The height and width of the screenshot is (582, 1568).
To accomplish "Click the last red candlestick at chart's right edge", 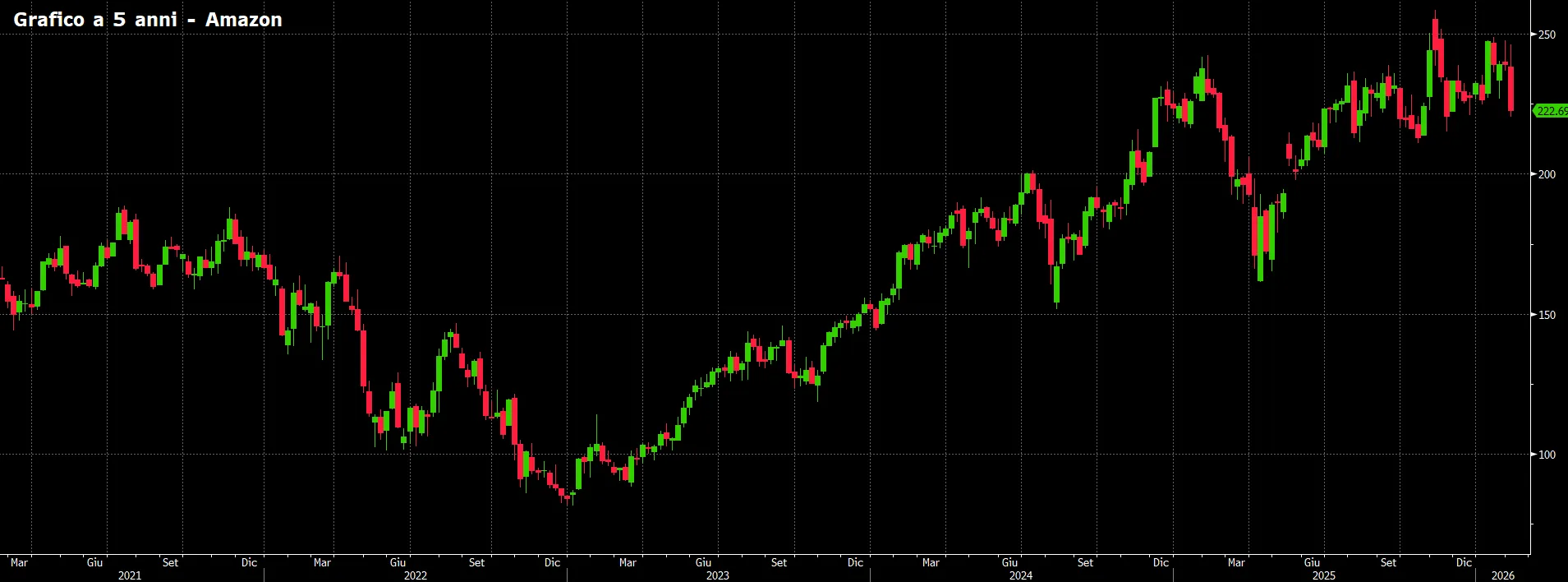I will pyautogui.click(x=1511, y=88).
